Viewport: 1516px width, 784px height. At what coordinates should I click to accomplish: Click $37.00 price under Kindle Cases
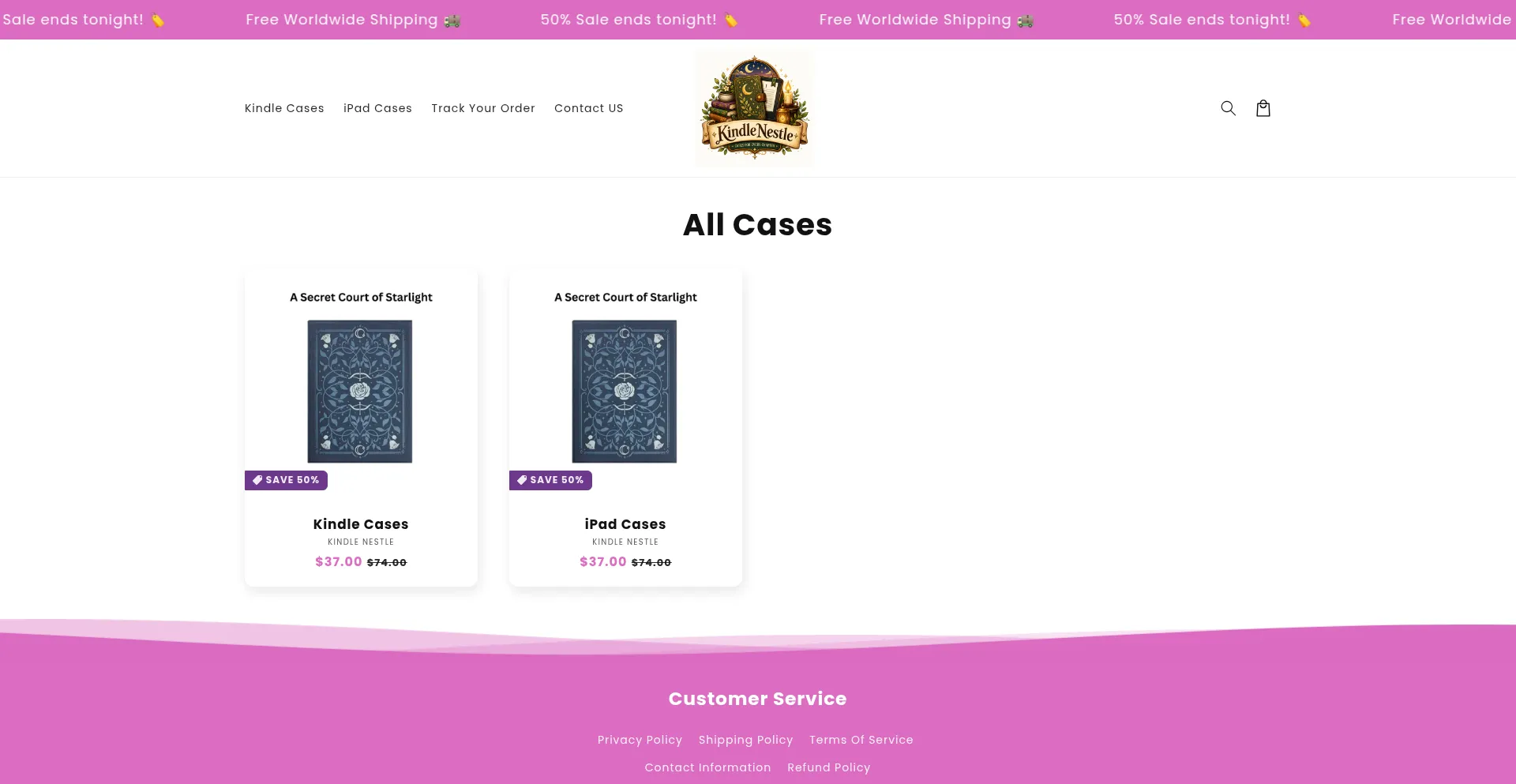coord(338,561)
